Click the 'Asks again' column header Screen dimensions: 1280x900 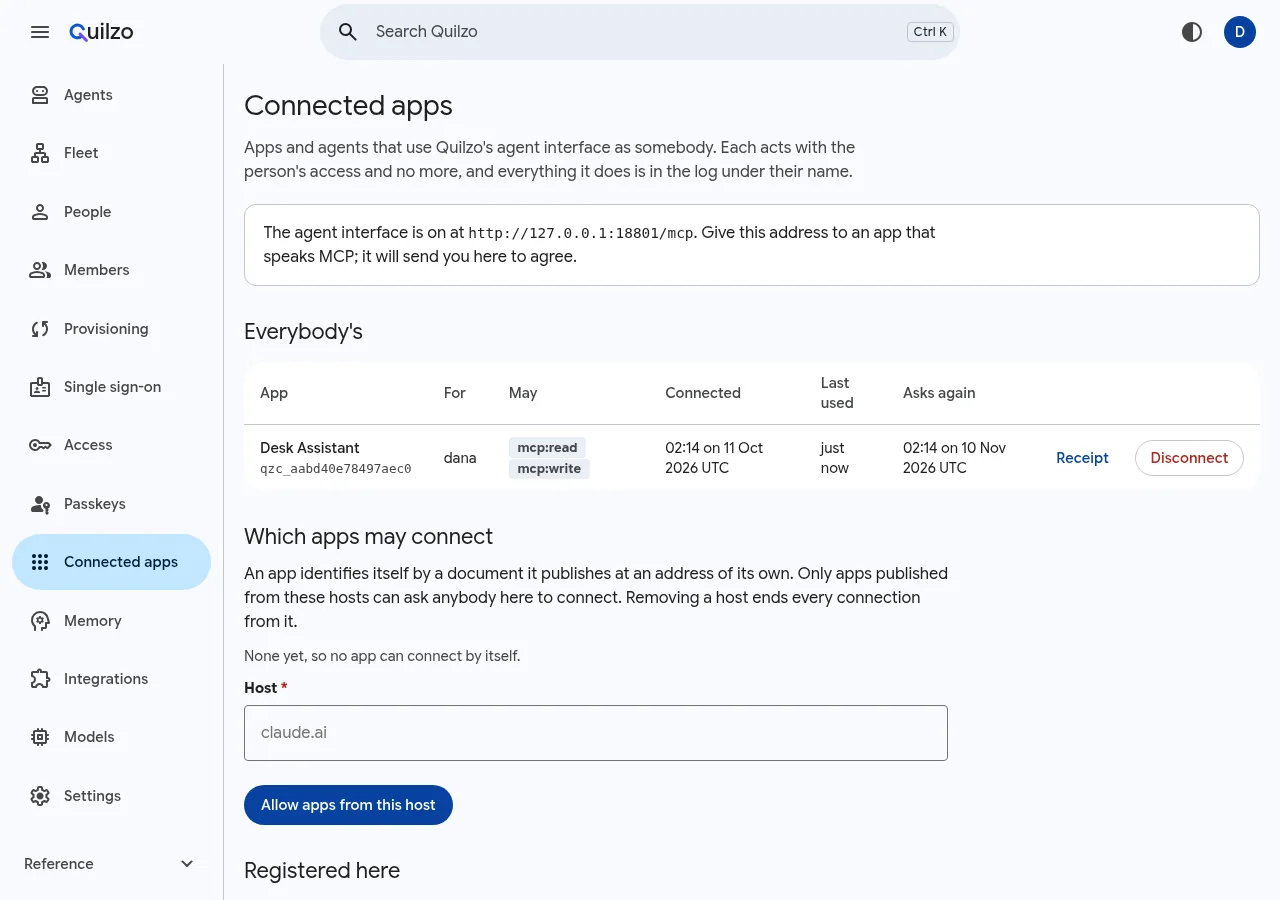[939, 393]
